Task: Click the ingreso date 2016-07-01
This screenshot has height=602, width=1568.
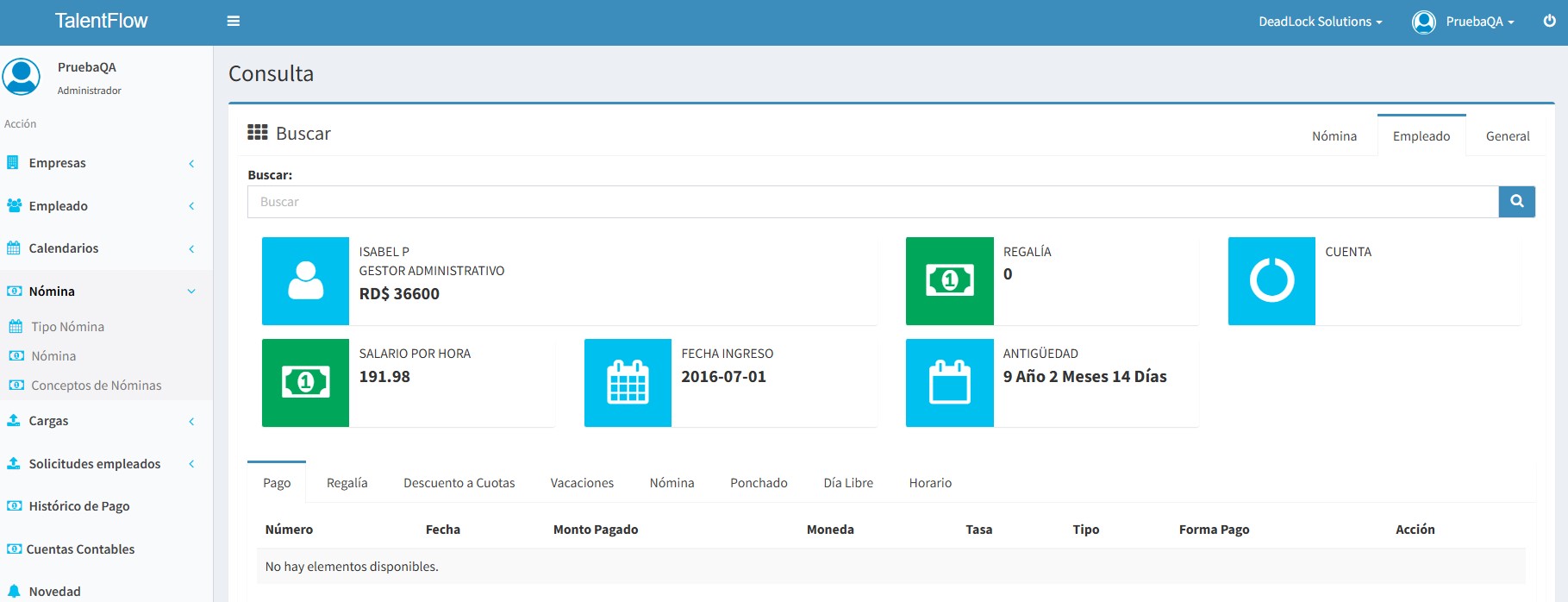Action: [723, 376]
